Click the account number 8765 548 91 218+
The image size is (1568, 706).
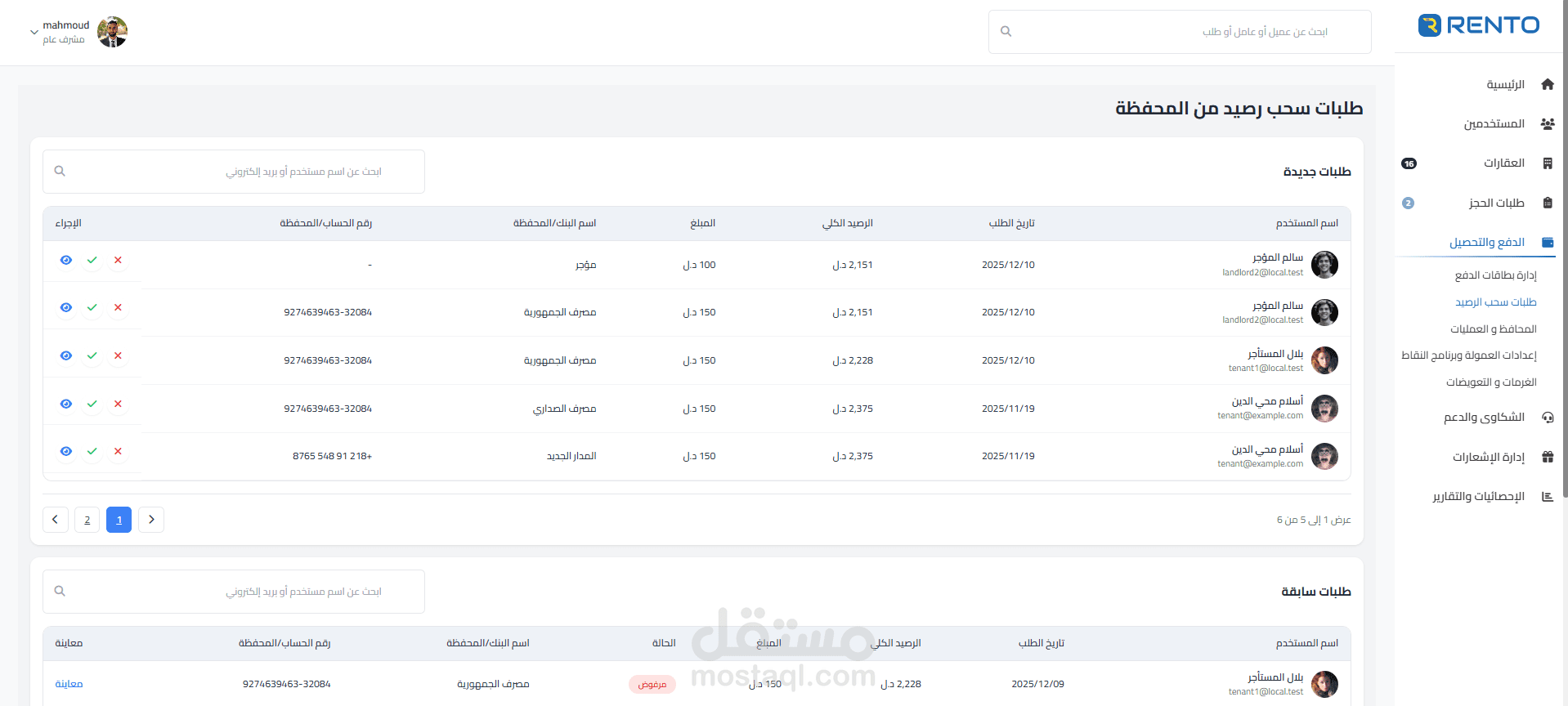[332, 456]
